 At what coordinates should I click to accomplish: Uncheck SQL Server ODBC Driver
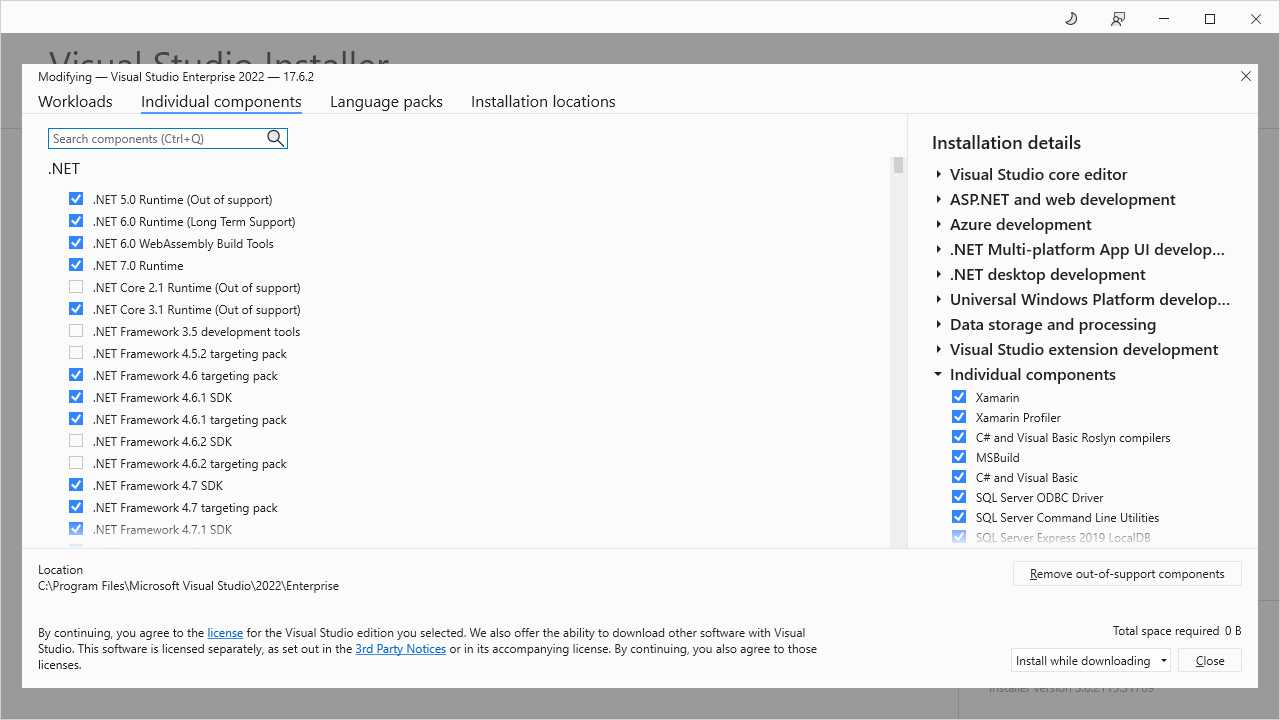pos(959,496)
